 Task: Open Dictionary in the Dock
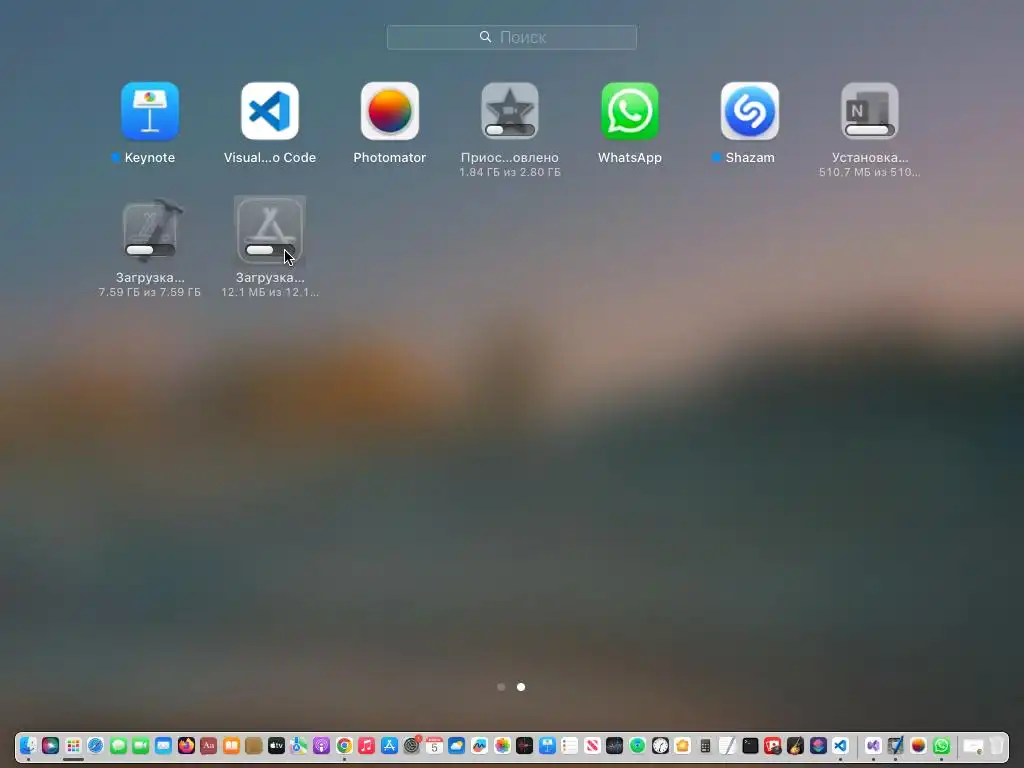[x=208, y=746]
